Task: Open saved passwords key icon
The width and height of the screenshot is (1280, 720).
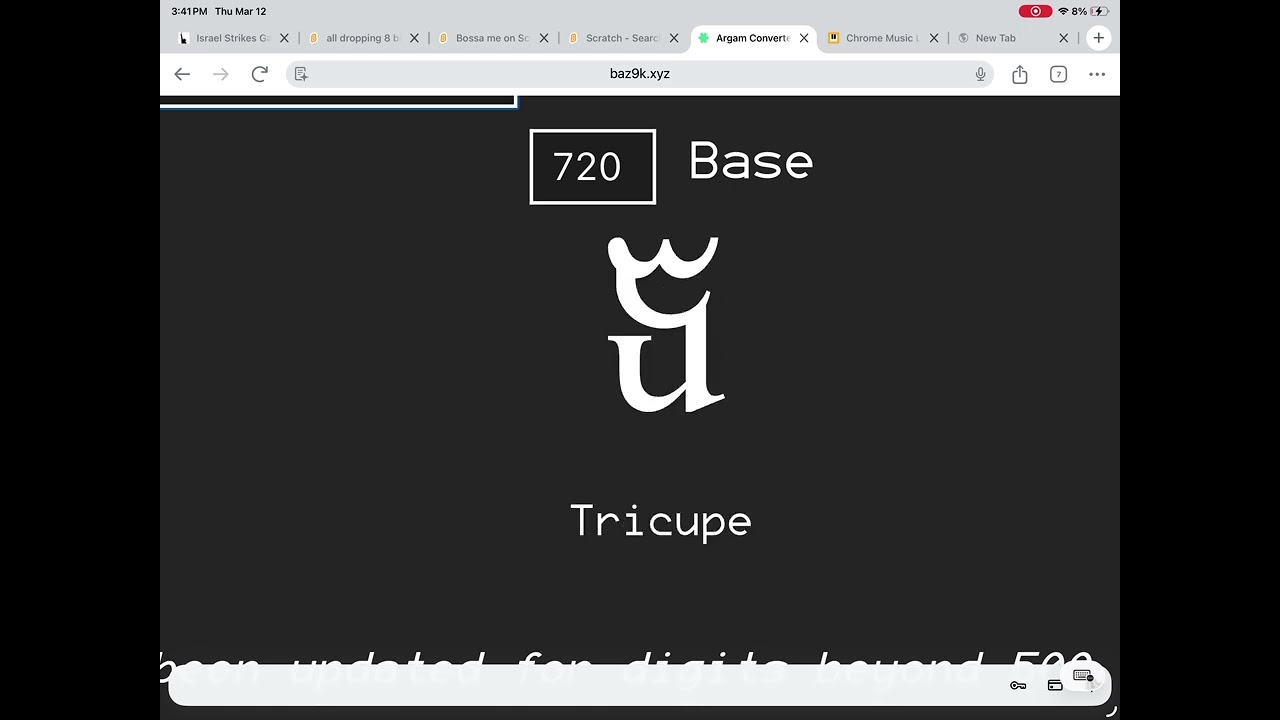Action: pos(1018,685)
